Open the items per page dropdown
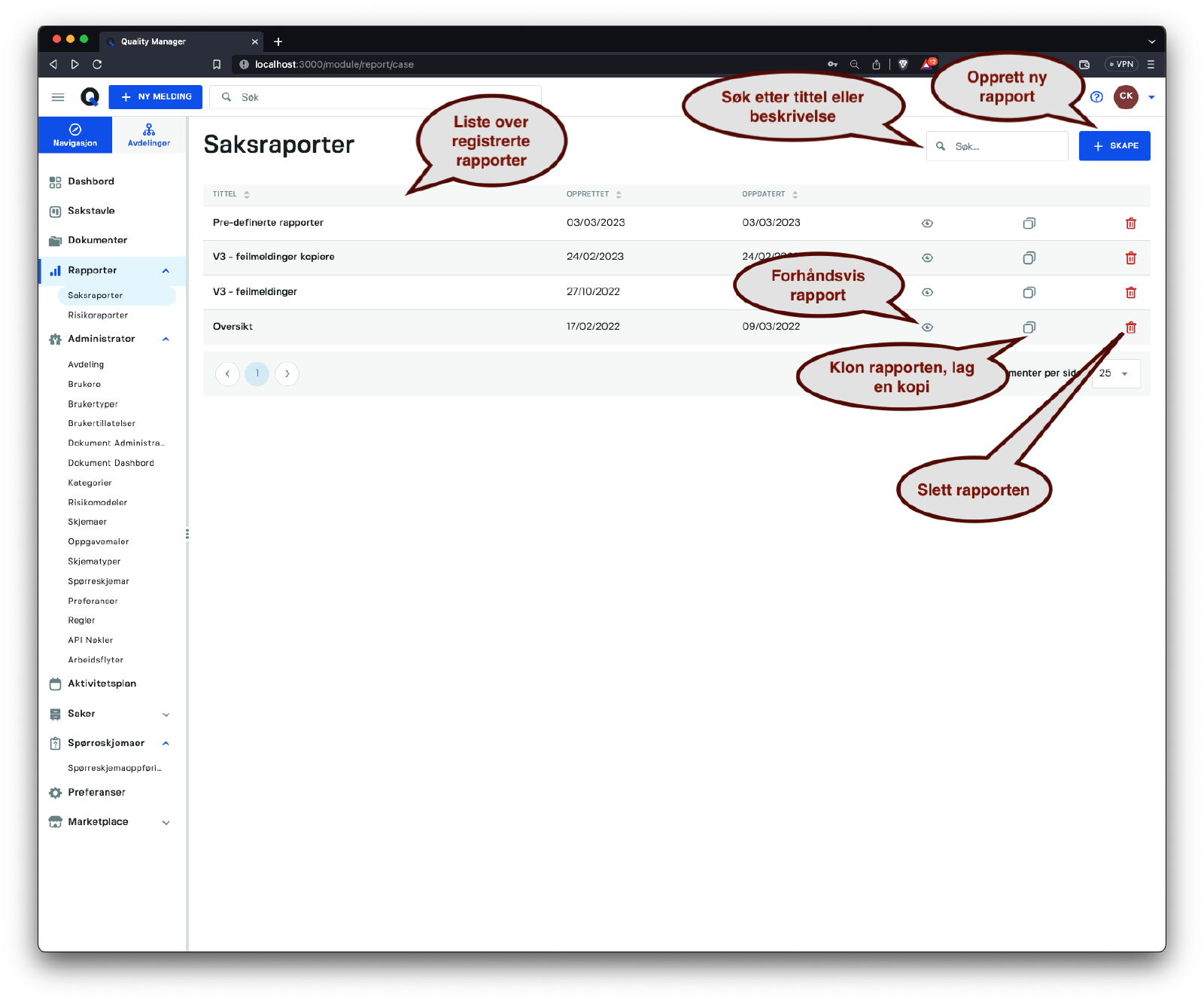Screen dimensions: 1204x1002 point(1115,373)
